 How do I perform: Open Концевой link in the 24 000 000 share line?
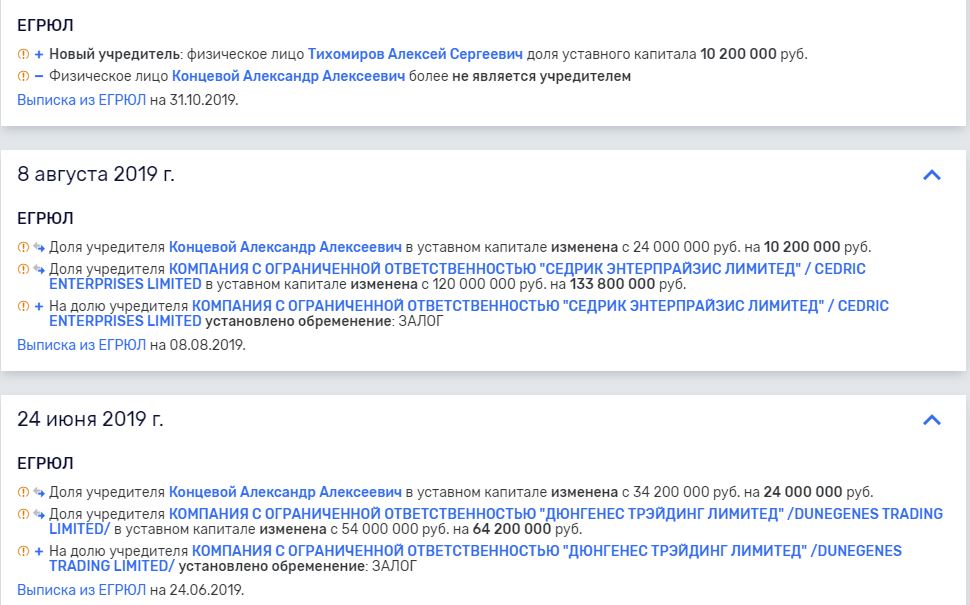(x=285, y=492)
